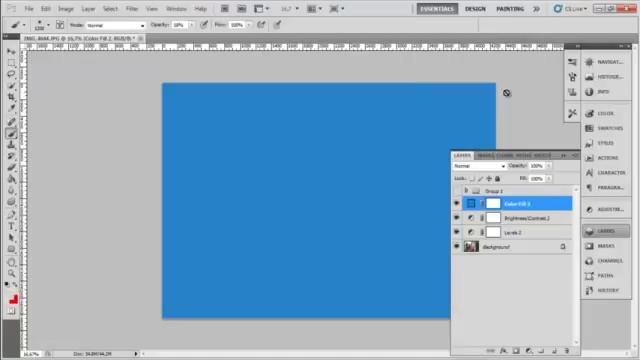The width and height of the screenshot is (640, 360).
Task: Hide the Brightness/Contrast 2 layer
Action: [x=457, y=218]
